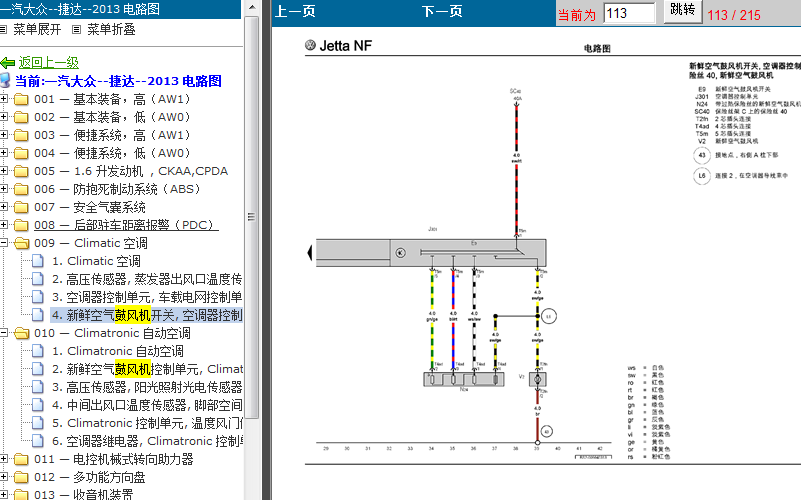
Task: Click folder icon for 012 多功能方向盘
Action: [x=21, y=477]
